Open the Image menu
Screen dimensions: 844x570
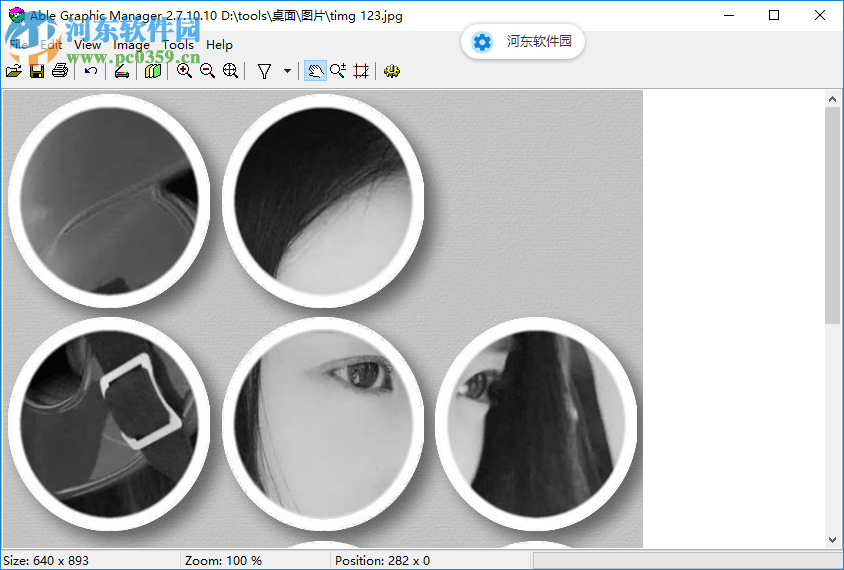[x=131, y=45]
